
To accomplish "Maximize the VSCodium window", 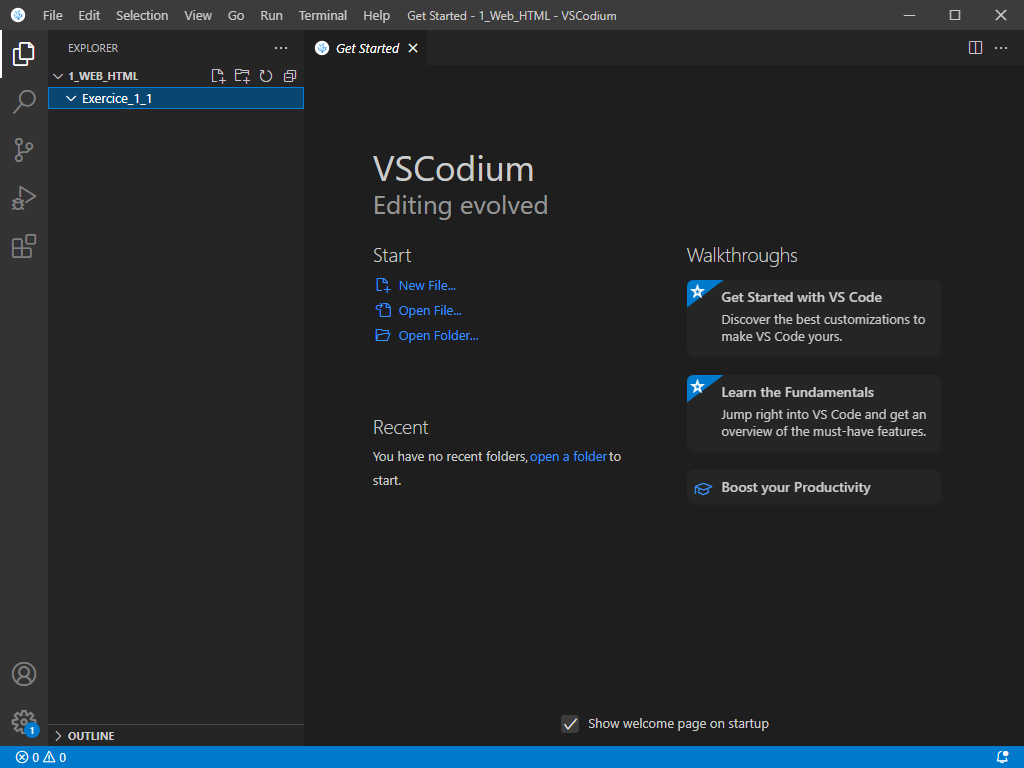I will [955, 15].
